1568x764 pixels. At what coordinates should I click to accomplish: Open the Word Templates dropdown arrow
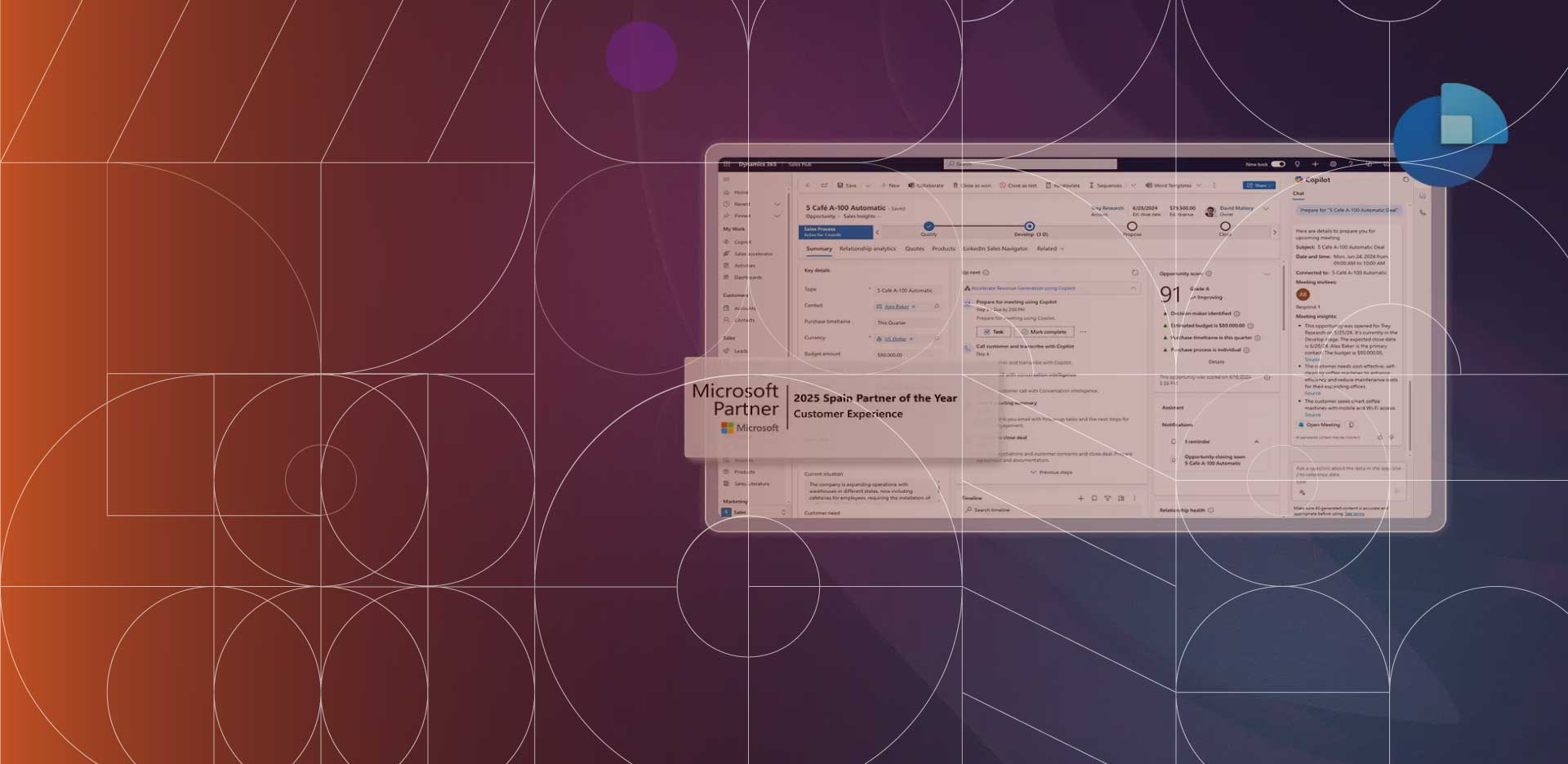(1199, 185)
